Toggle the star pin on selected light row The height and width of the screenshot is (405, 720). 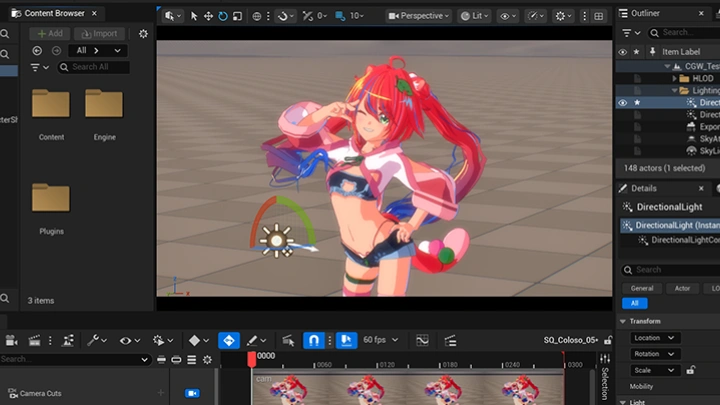[637, 102]
